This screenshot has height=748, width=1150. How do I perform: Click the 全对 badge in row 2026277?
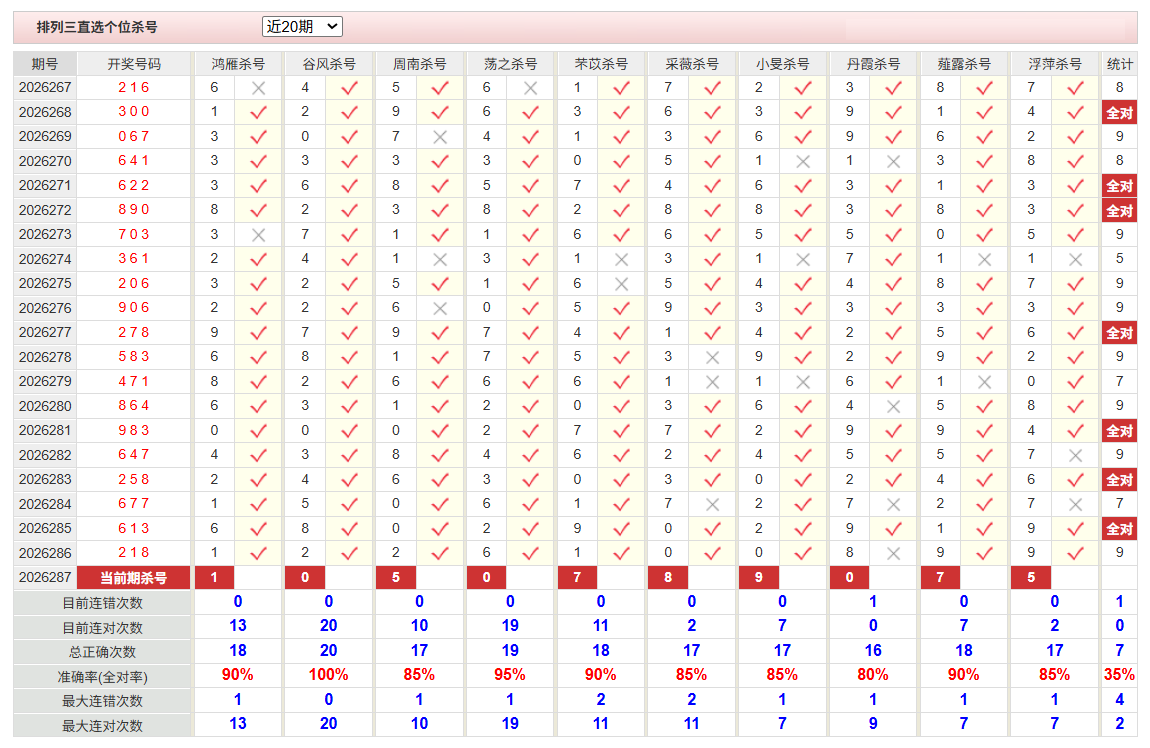(x=1119, y=333)
